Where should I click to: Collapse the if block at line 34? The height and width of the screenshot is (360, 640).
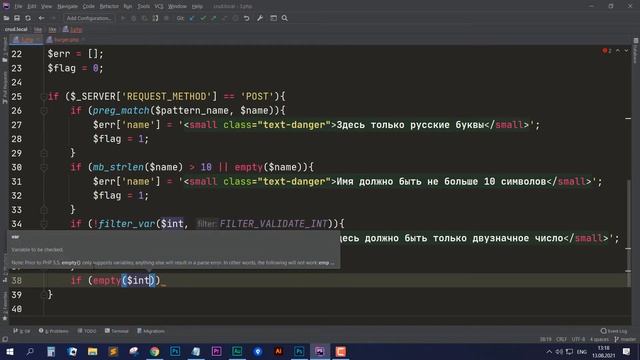[x=44, y=224]
